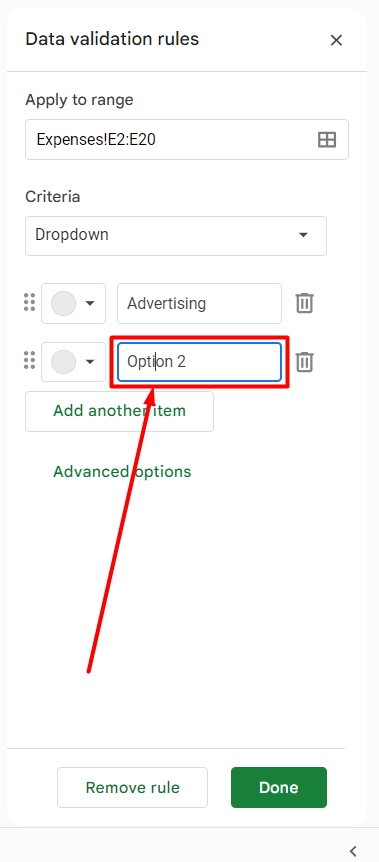
Task: Open the Criteria Dropdown selector
Action: [176, 235]
